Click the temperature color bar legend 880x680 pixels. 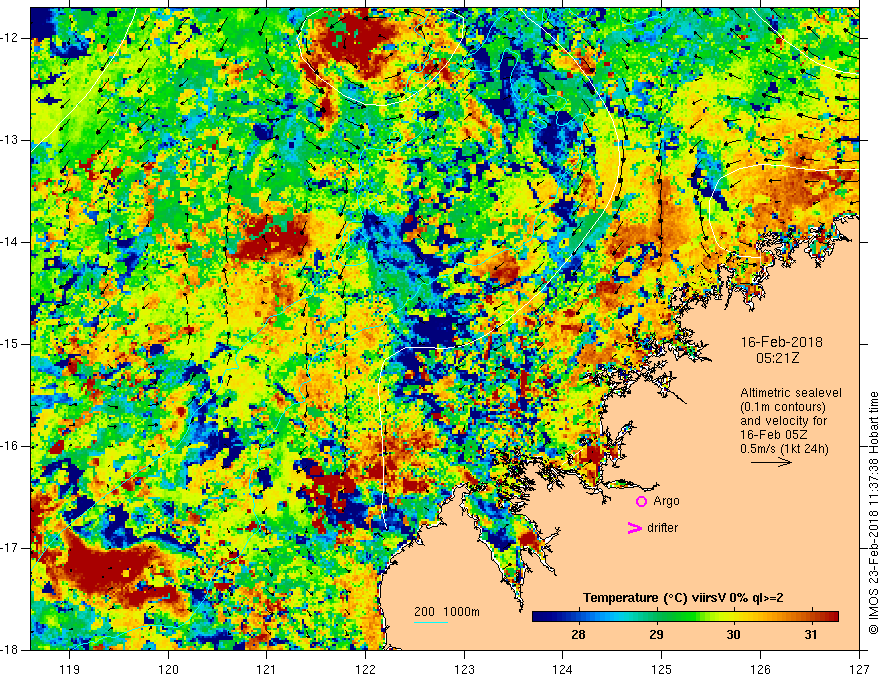pyautogui.click(x=685, y=617)
